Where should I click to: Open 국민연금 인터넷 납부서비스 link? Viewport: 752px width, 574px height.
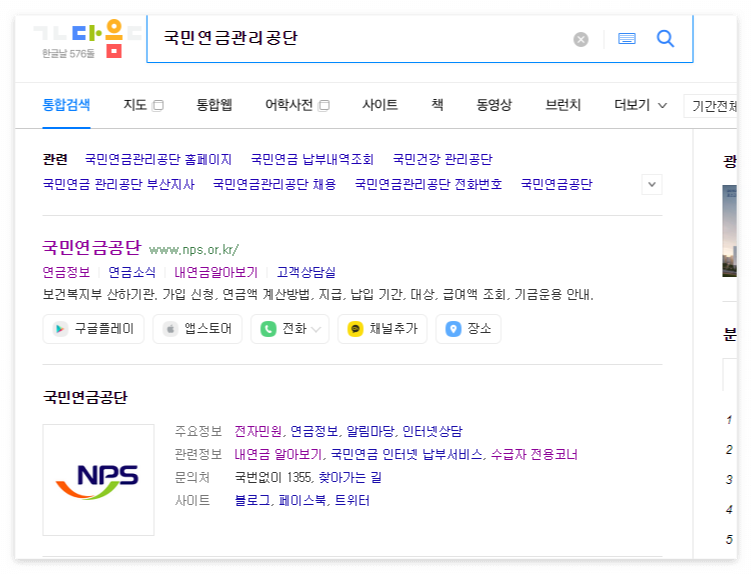point(406,455)
